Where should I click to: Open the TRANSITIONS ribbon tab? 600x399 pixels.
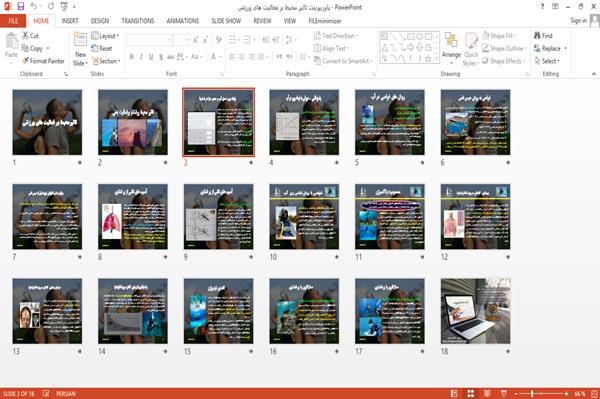[138, 21]
